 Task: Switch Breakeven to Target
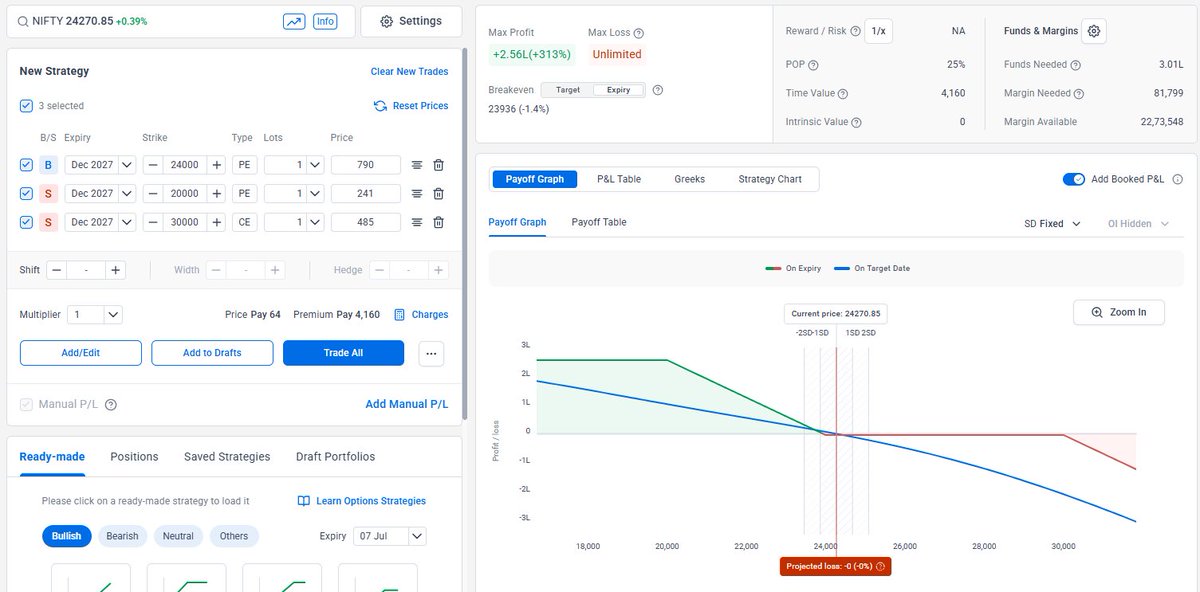tap(568, 90)
